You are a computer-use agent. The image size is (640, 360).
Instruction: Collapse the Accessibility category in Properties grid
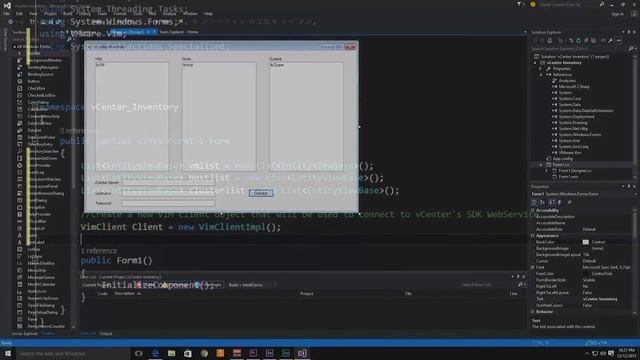point(533,210)
